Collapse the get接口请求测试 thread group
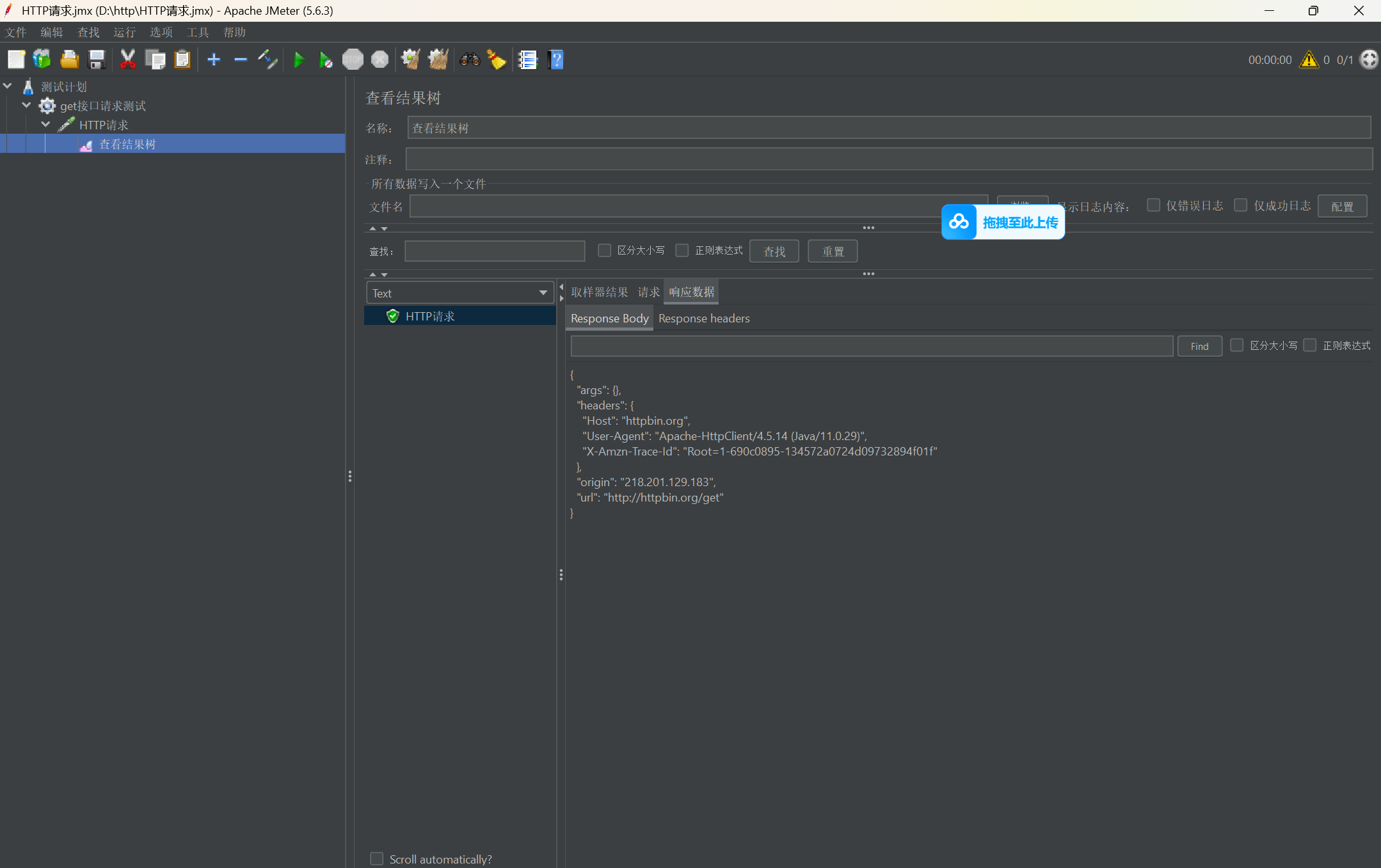The height and width of the screenshot is (868, 1381). click(x=26, y=106)
